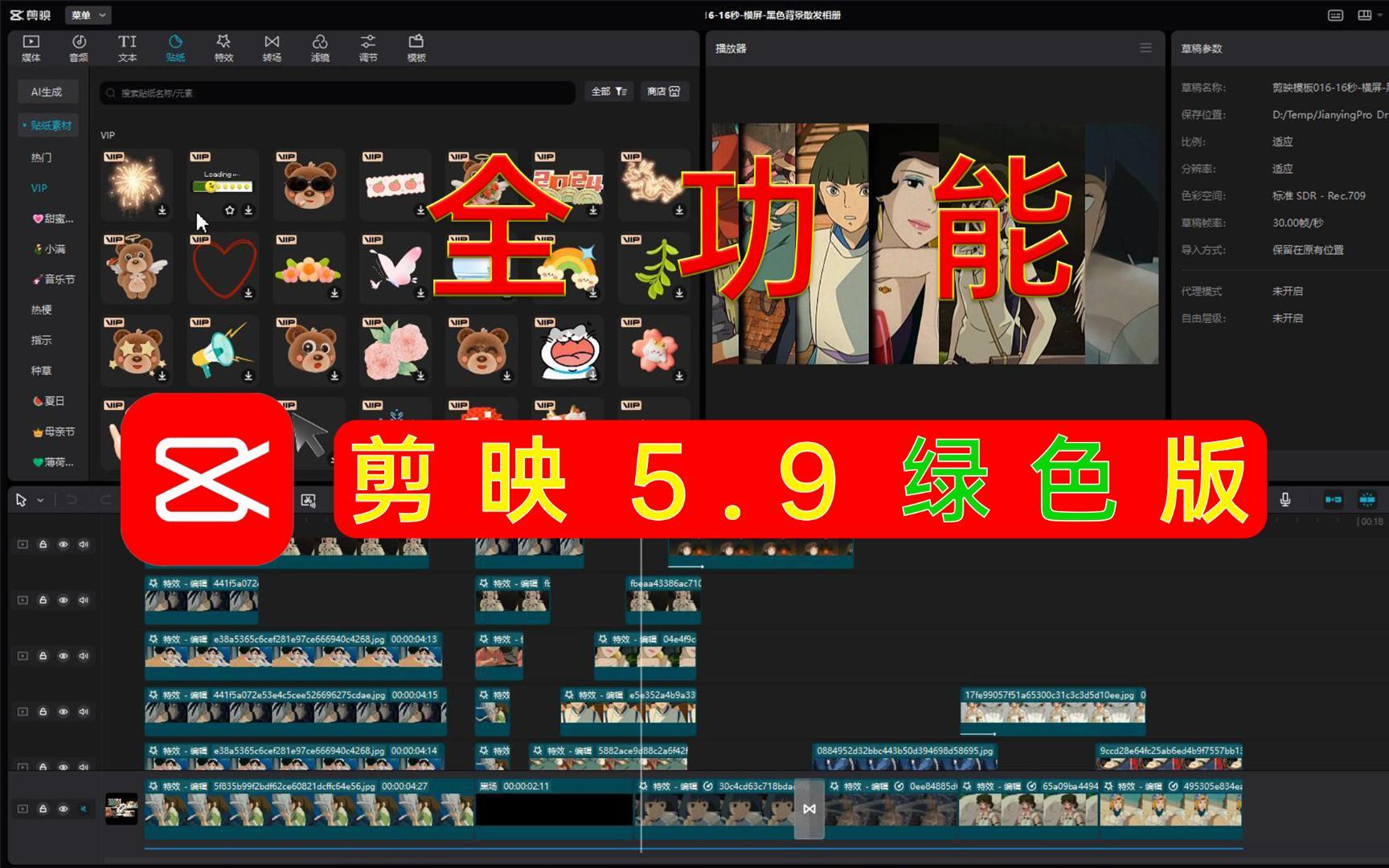Open the 商店 sticker store

(x=664, y=92)
